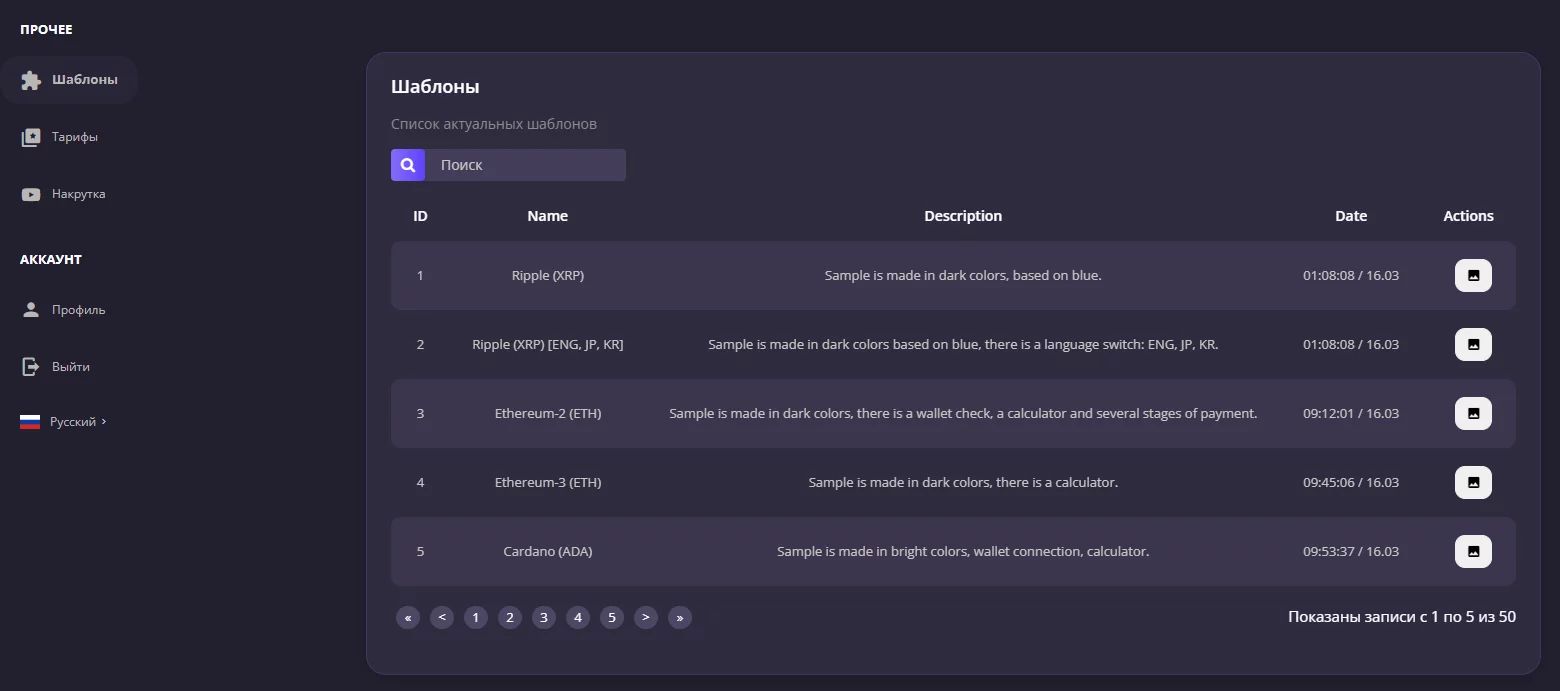1560x691 pixels.
Task: Show image preview for Ethereum-3 (ETH)
Action: click(x=1472, y=482)
